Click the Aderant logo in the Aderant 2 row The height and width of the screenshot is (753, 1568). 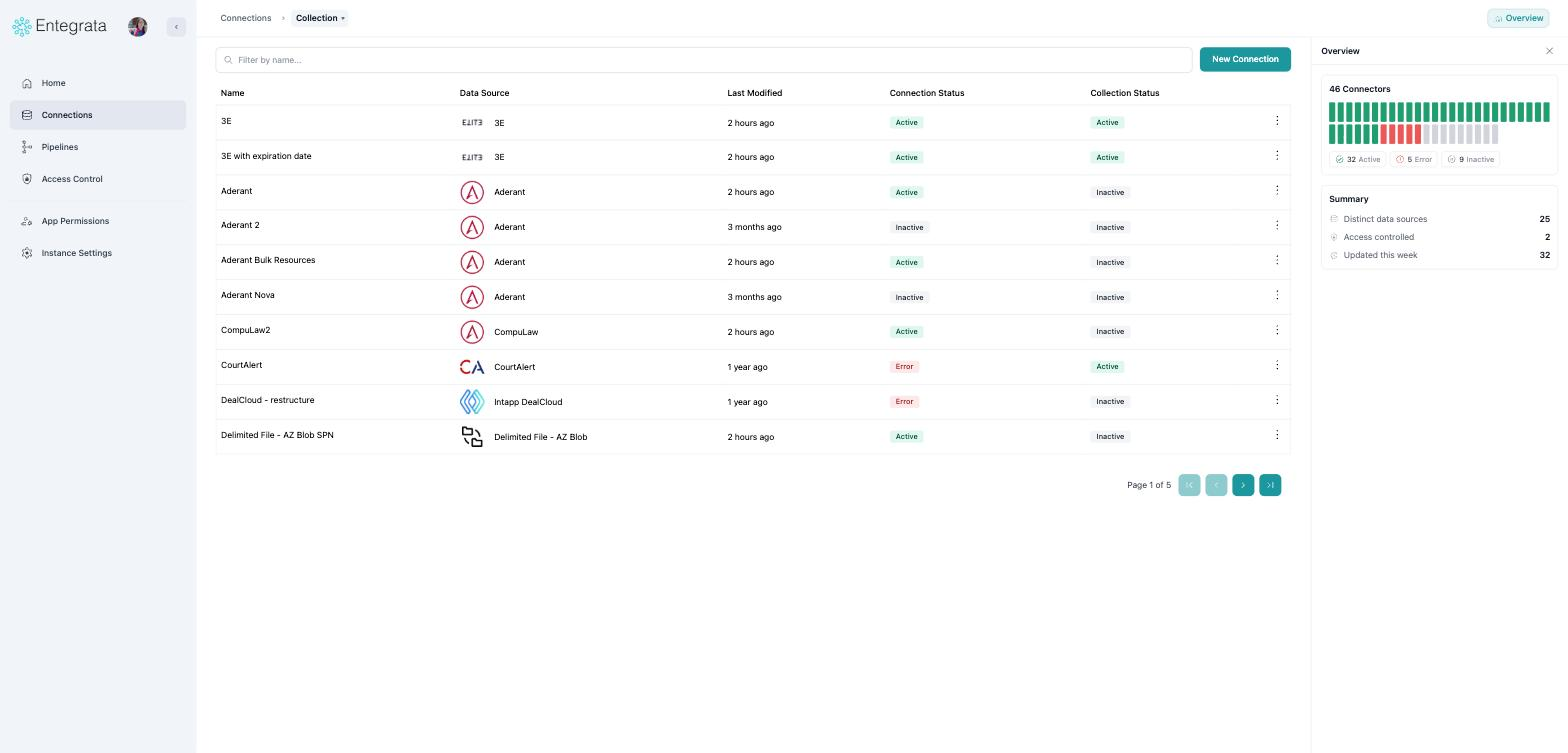[x=472, y=227]
